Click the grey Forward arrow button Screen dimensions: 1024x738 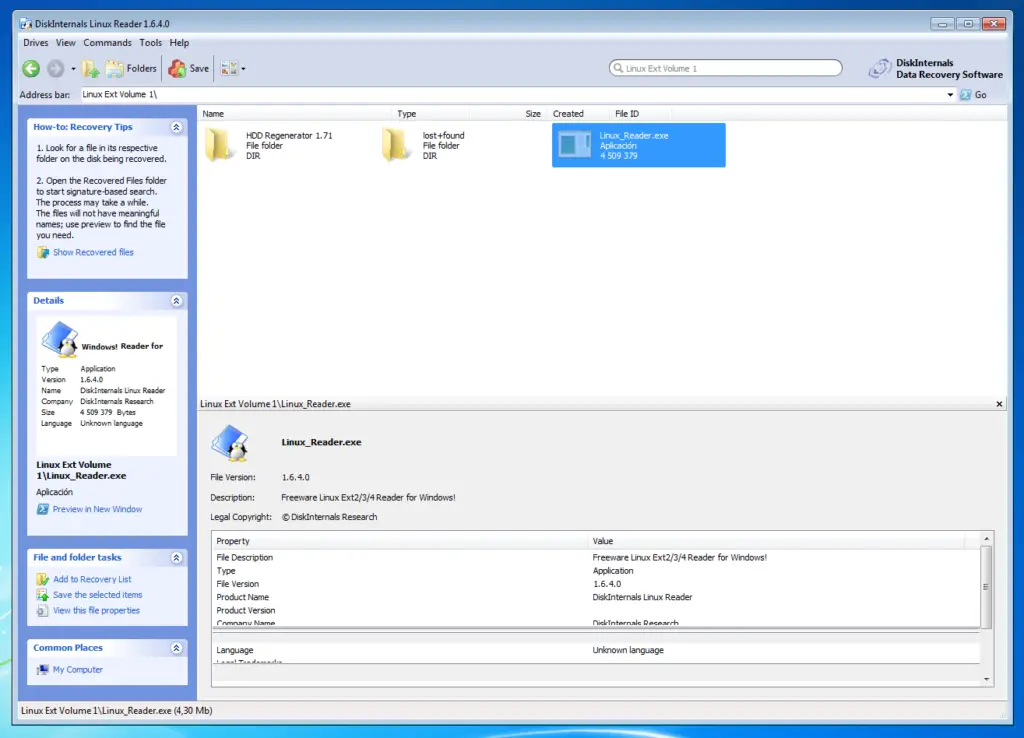(x=56, y=69)
